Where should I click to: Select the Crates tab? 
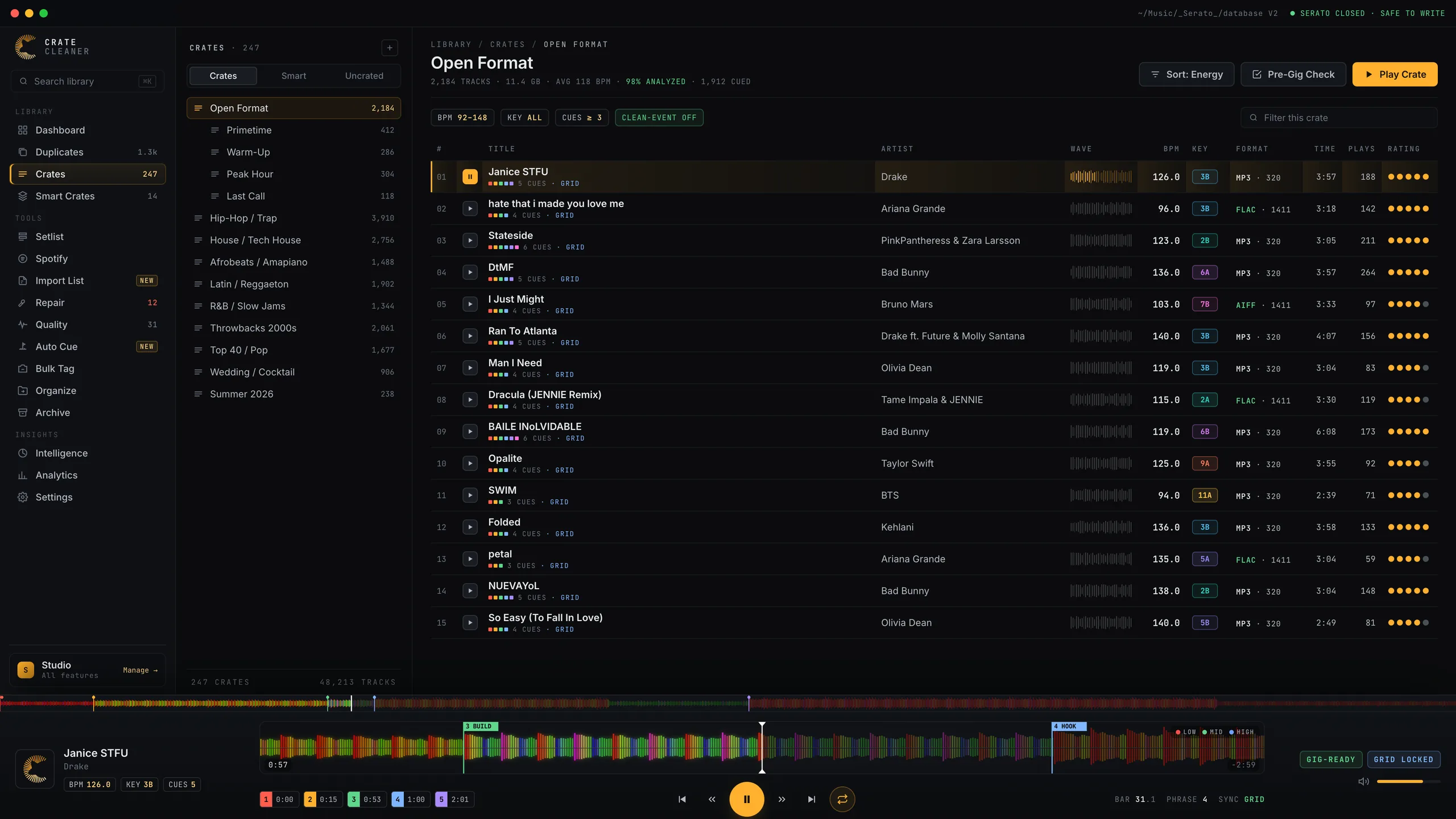click(223, 76)
